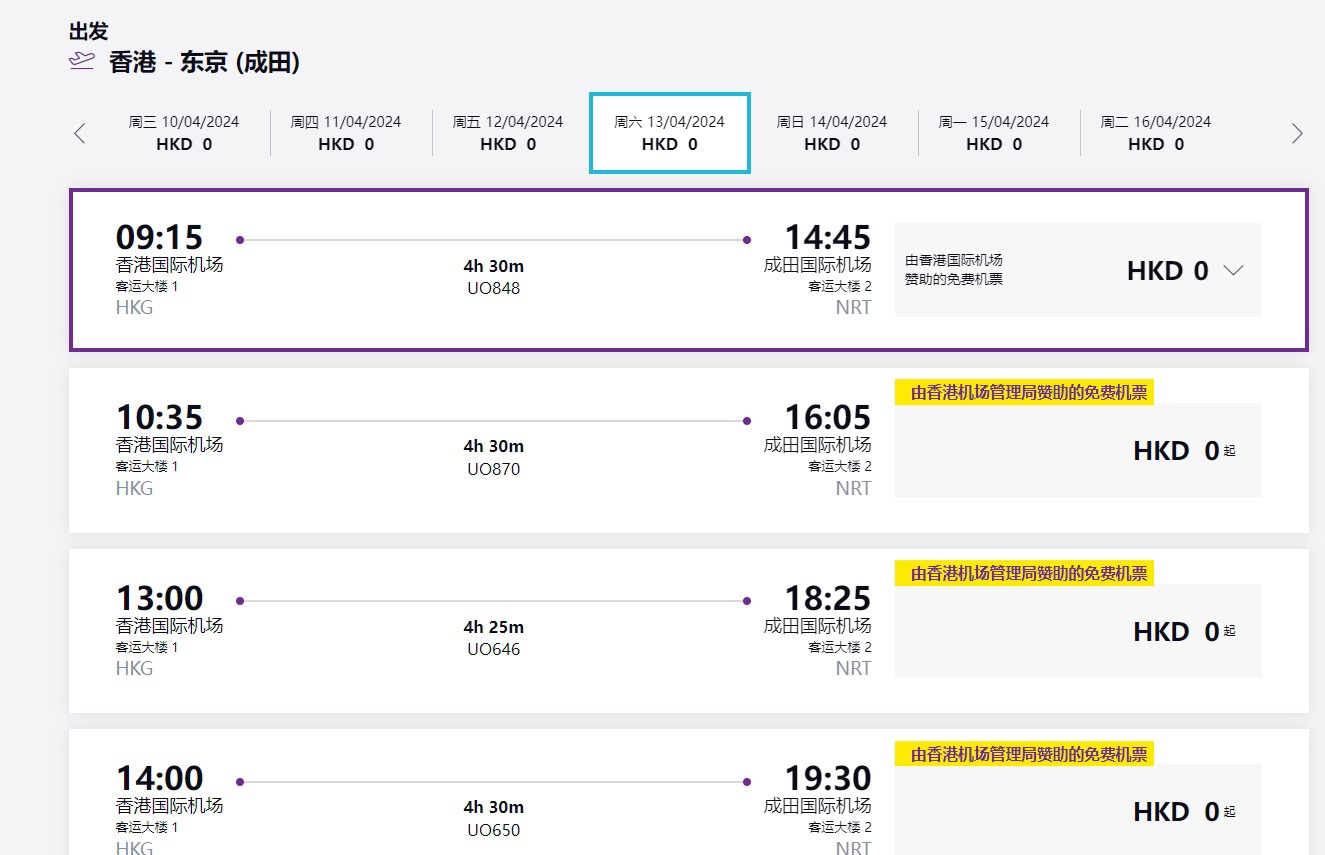This screenshot has width=1325, height=855.
Task: Select the HKD 0 fare for flight UO848
Action: click(1166, 271)
